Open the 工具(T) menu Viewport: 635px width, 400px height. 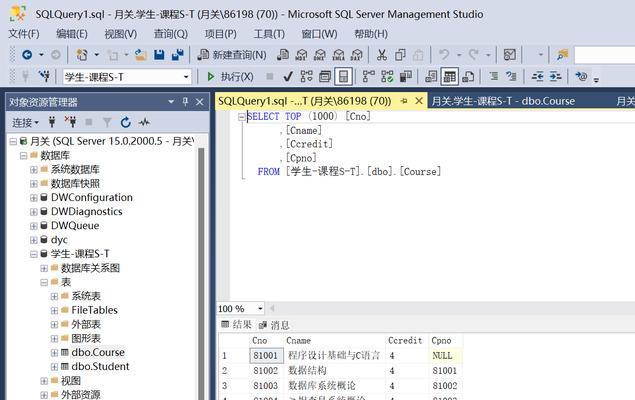click(269, 34)
